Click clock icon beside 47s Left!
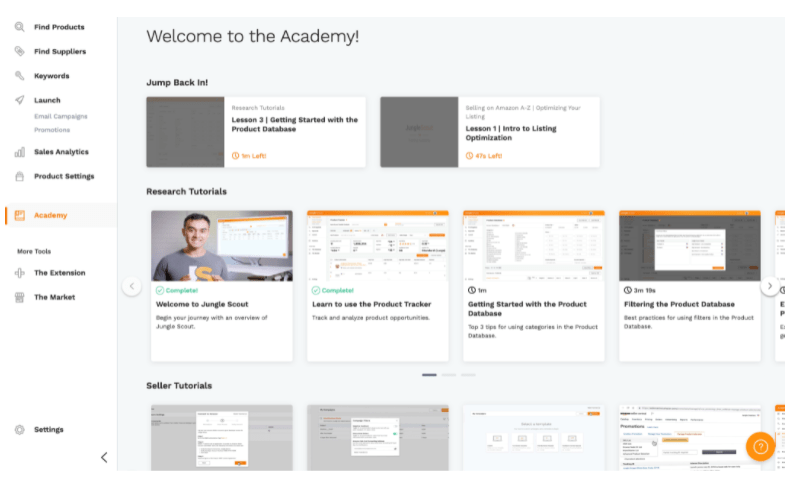Image resolution: width=795 pixels, height=487 pixels. [469, 156]
